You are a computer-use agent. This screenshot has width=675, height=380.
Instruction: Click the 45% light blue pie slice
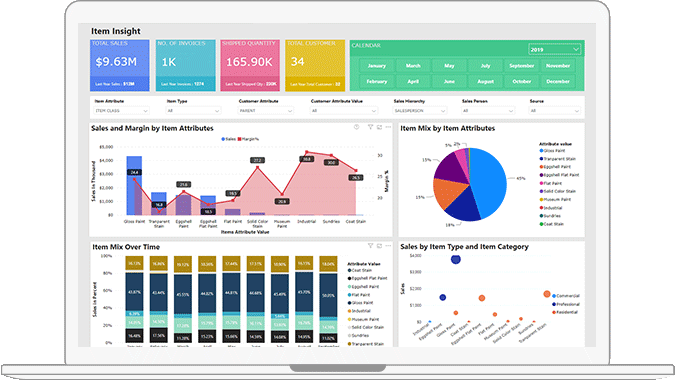coord(489,183)
